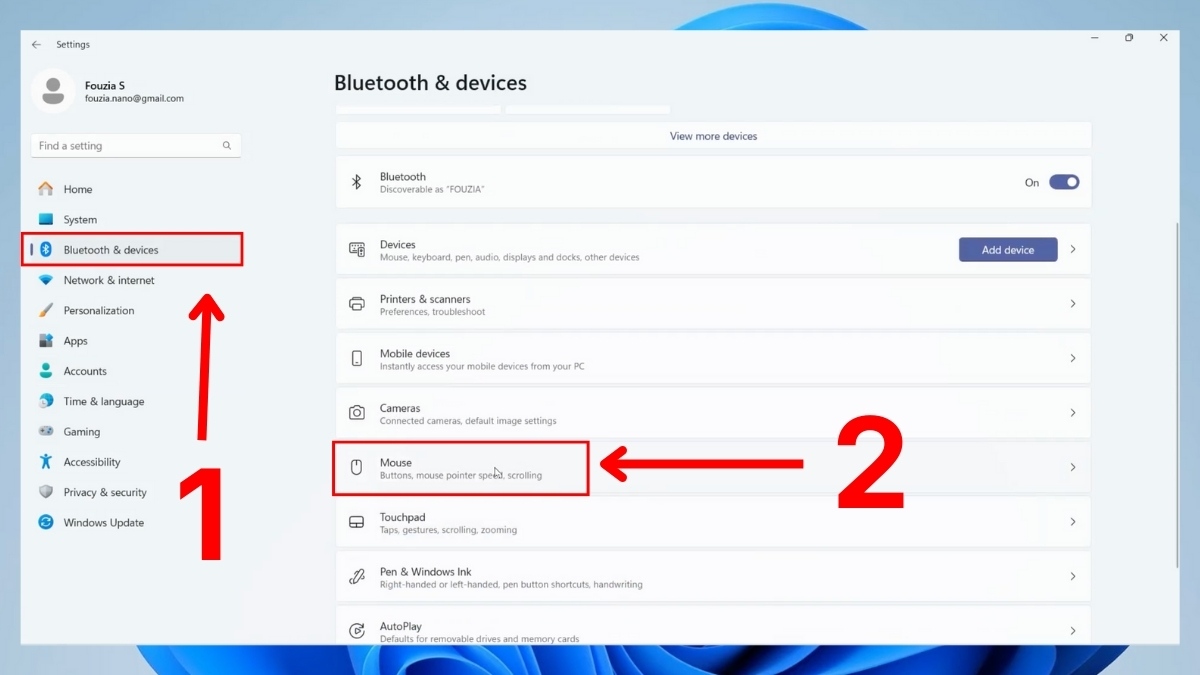Click View more devices
Viewport: 1200px width, 675px height.
coord(713,136)
